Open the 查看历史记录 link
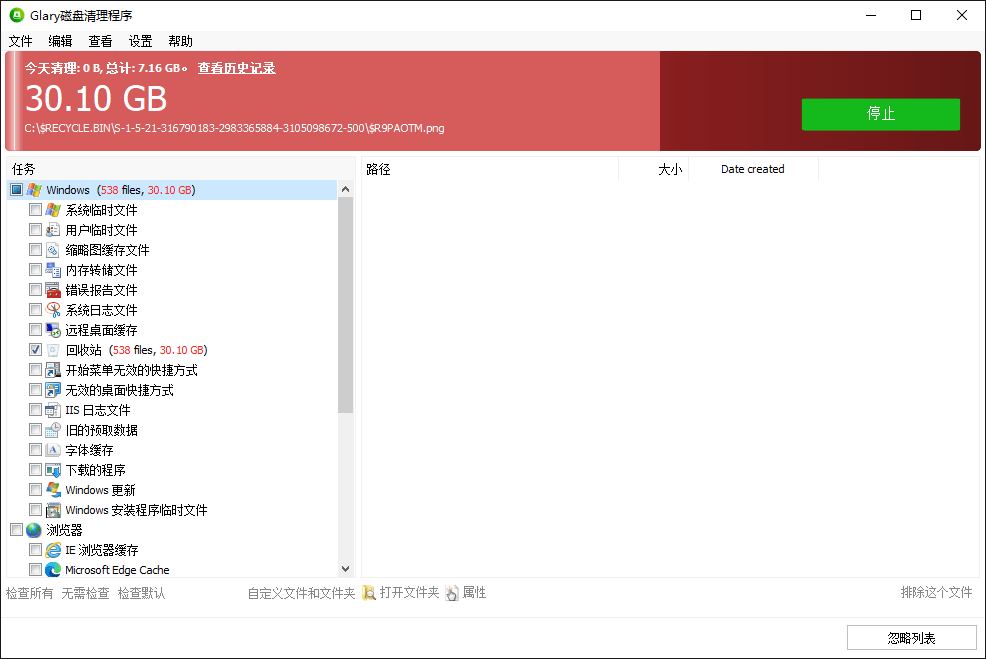Image resolution: width=986 pixels, height=659 pixels. click(x=236, y=68)
